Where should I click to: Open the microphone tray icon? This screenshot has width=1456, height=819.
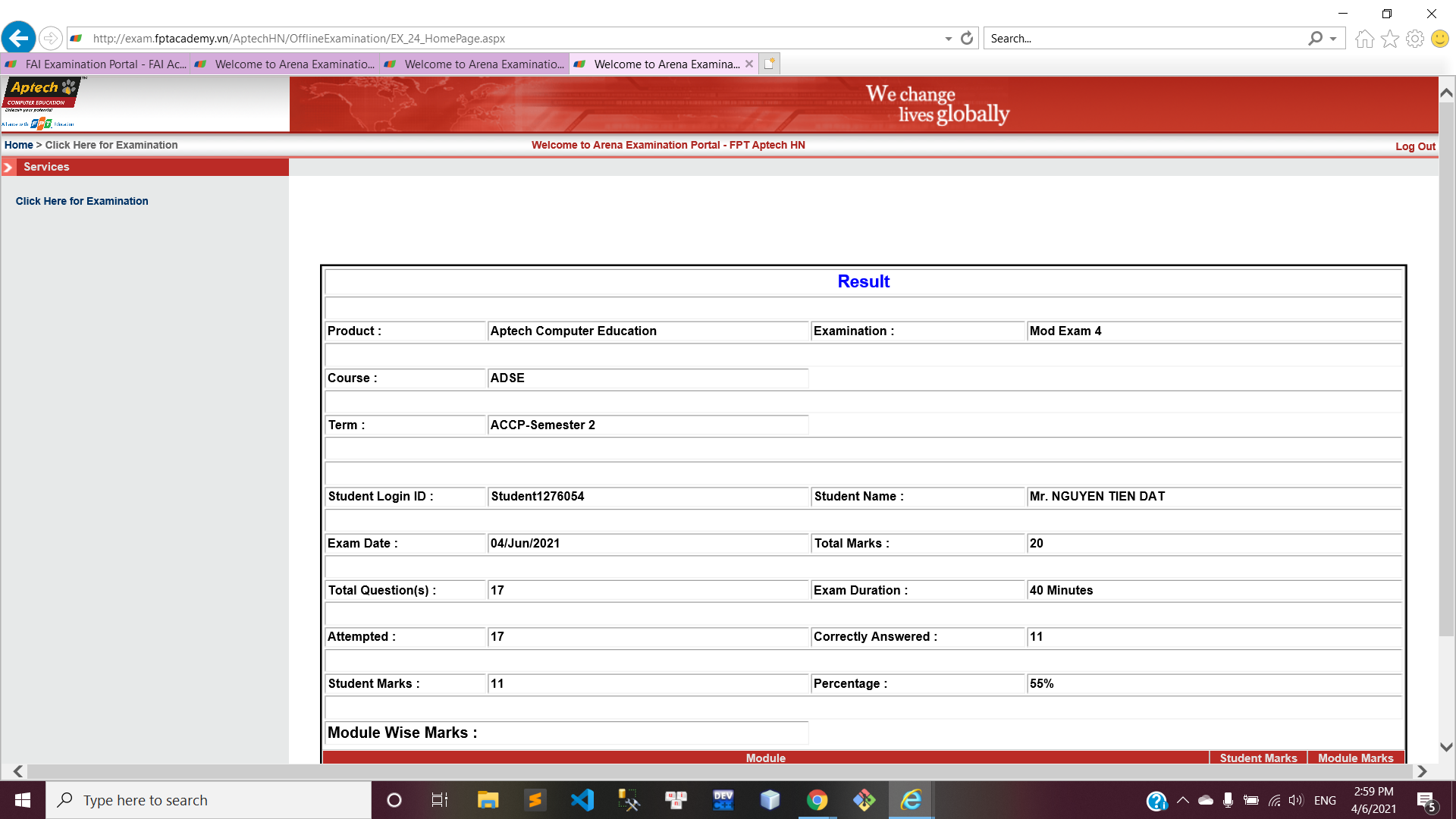1228,800
